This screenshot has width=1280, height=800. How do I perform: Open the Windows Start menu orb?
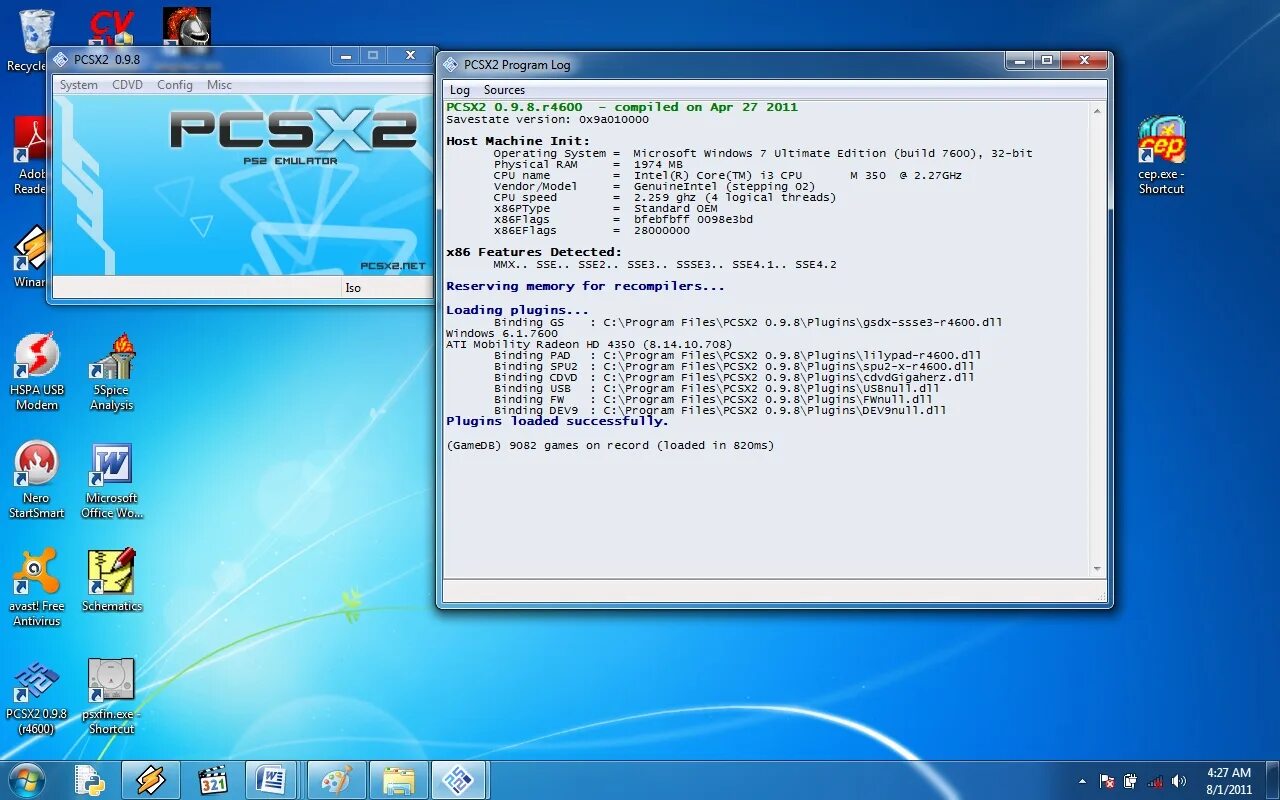pos(26,780)
